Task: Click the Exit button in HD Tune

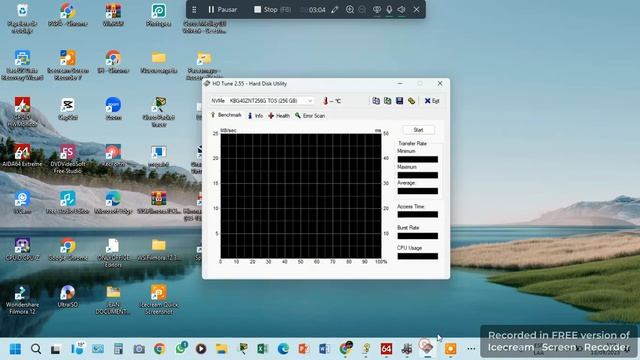Action: pyautogui.click(x=432, y=101)
